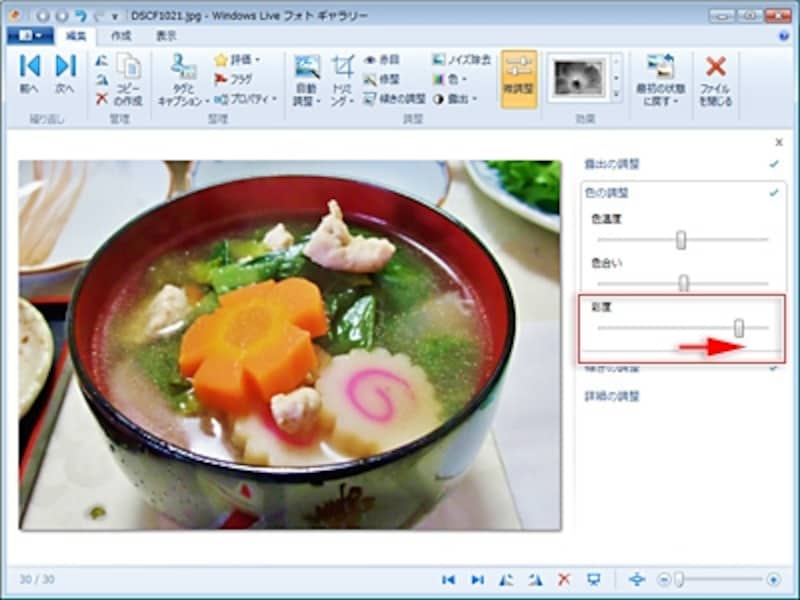This screenshot has width=800, height=600.
Task: Open トリミング (crop) dropdown
Action: pyautogui.click(x=343, y=80)
